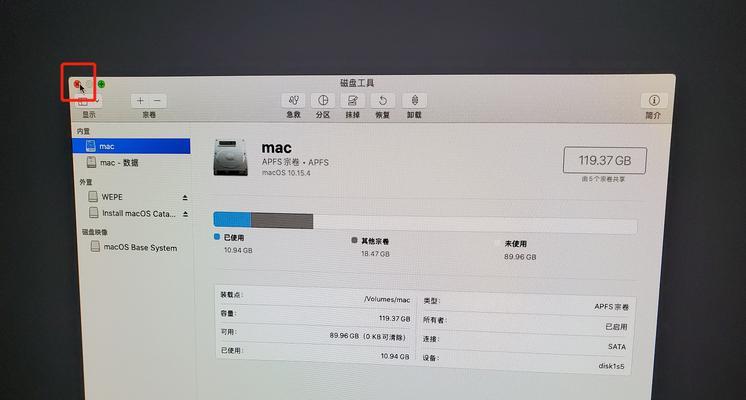
Task: Click the 10.94 GB value under 已使用 legend
Action: pyautogui.click(x=238, y=250)
